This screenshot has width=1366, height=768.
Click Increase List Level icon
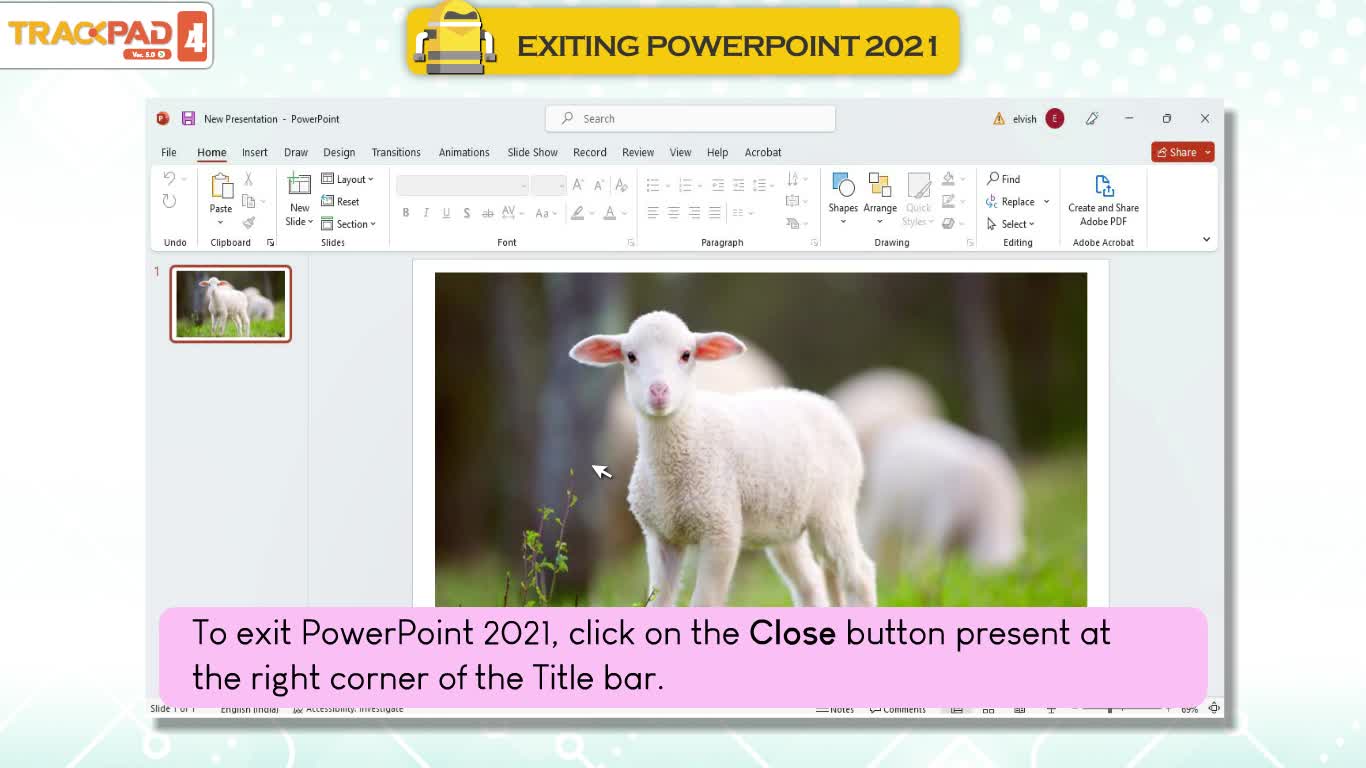(x=738, y=185)
